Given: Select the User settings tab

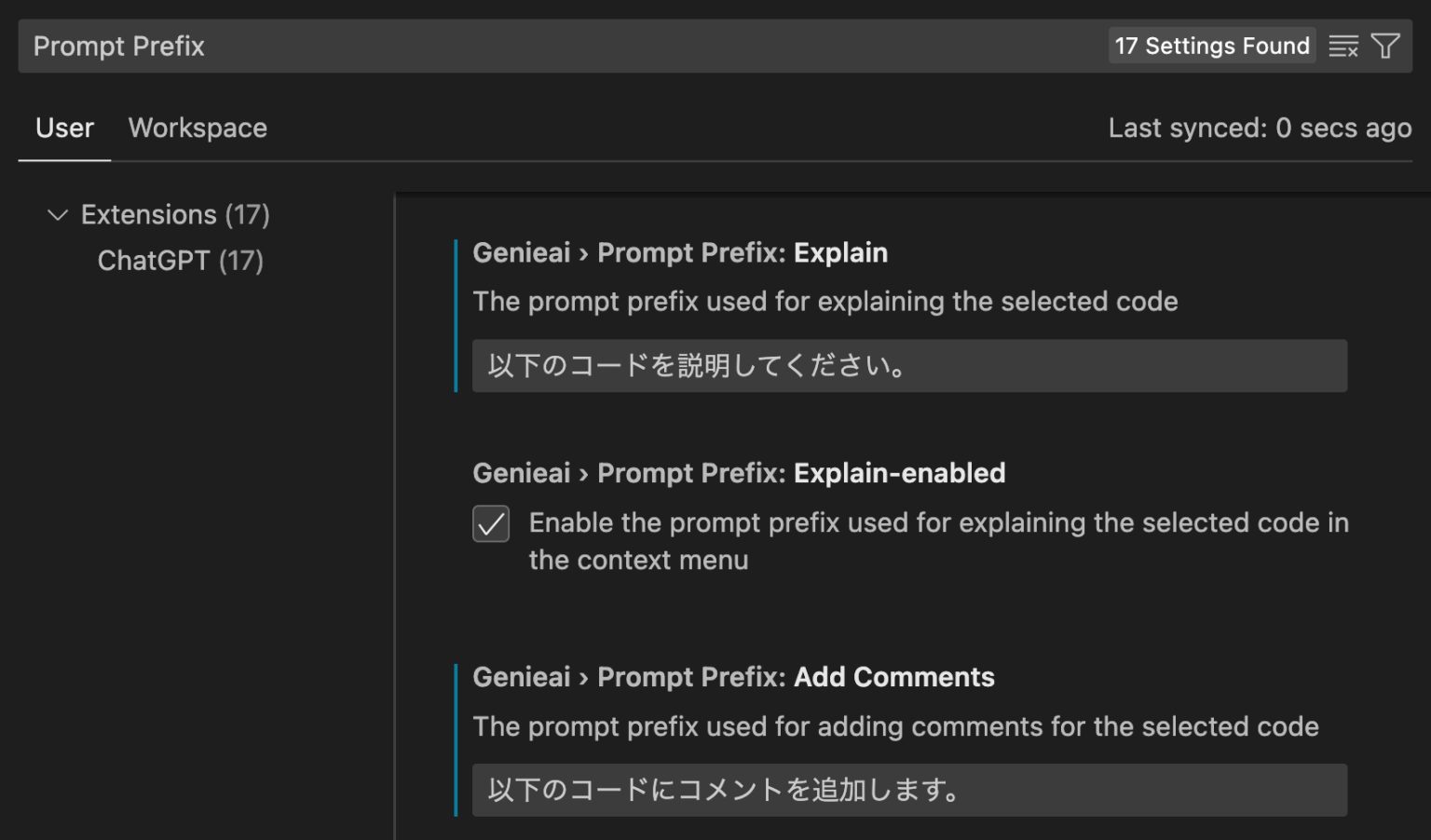Looking at the screenshot, I should click(x=63, y=128).
